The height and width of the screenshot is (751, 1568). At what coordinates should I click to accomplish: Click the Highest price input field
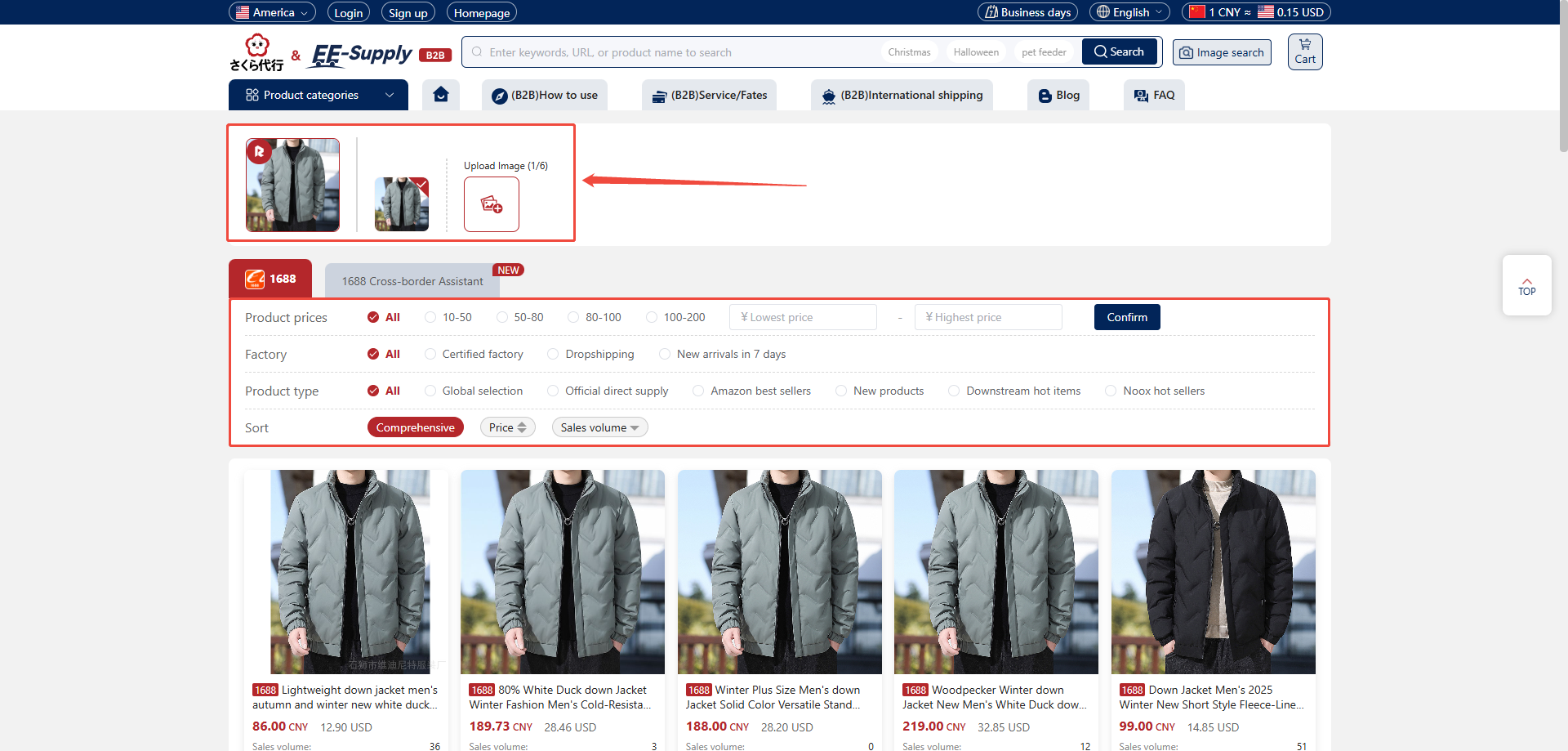pos(988,317)
